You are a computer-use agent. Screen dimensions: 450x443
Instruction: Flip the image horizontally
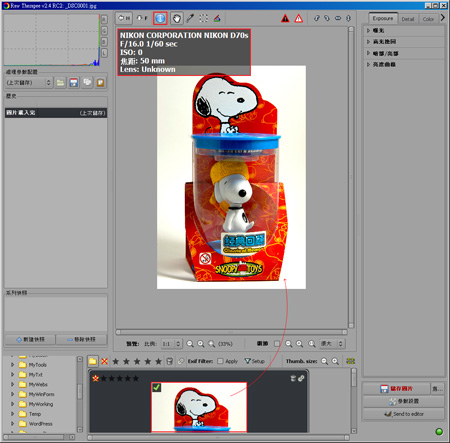(x=338, y=18)
